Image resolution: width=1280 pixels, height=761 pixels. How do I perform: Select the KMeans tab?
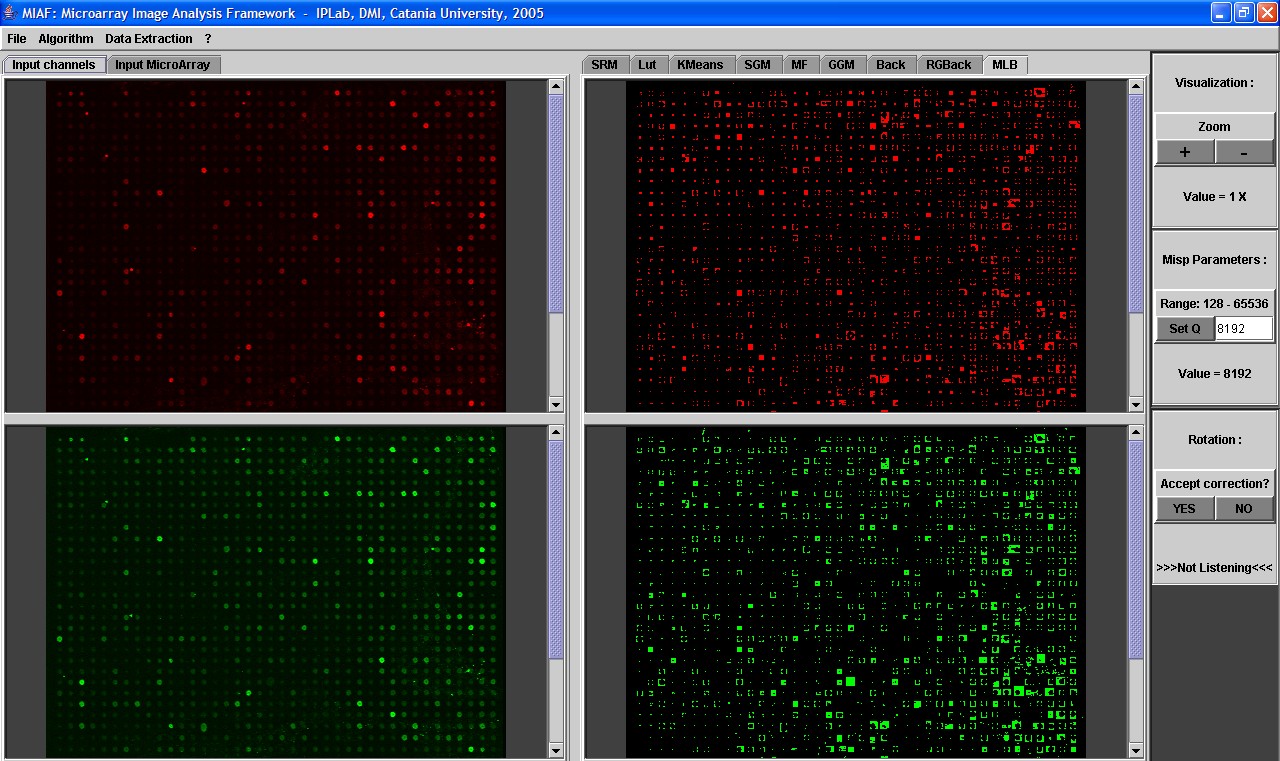click(700, 65)
